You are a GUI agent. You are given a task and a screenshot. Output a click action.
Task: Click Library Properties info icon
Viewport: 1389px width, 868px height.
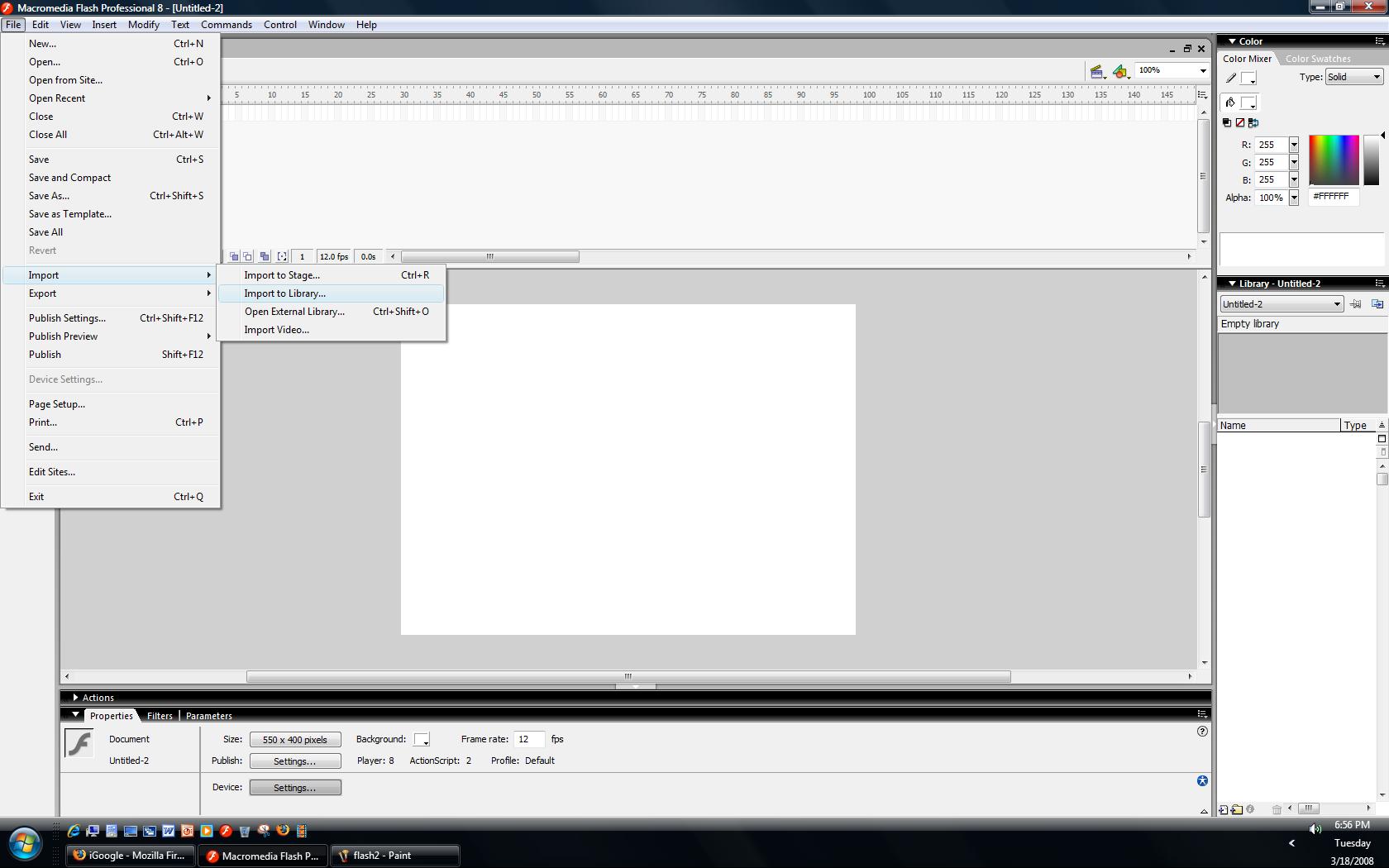click(x=1250, y=809)
